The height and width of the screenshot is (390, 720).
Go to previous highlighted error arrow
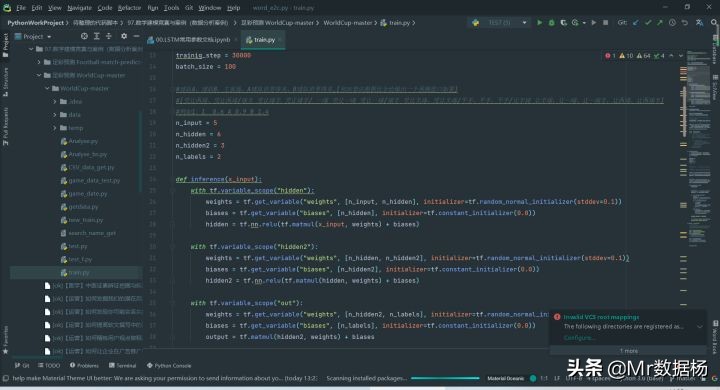pos(671,56)
